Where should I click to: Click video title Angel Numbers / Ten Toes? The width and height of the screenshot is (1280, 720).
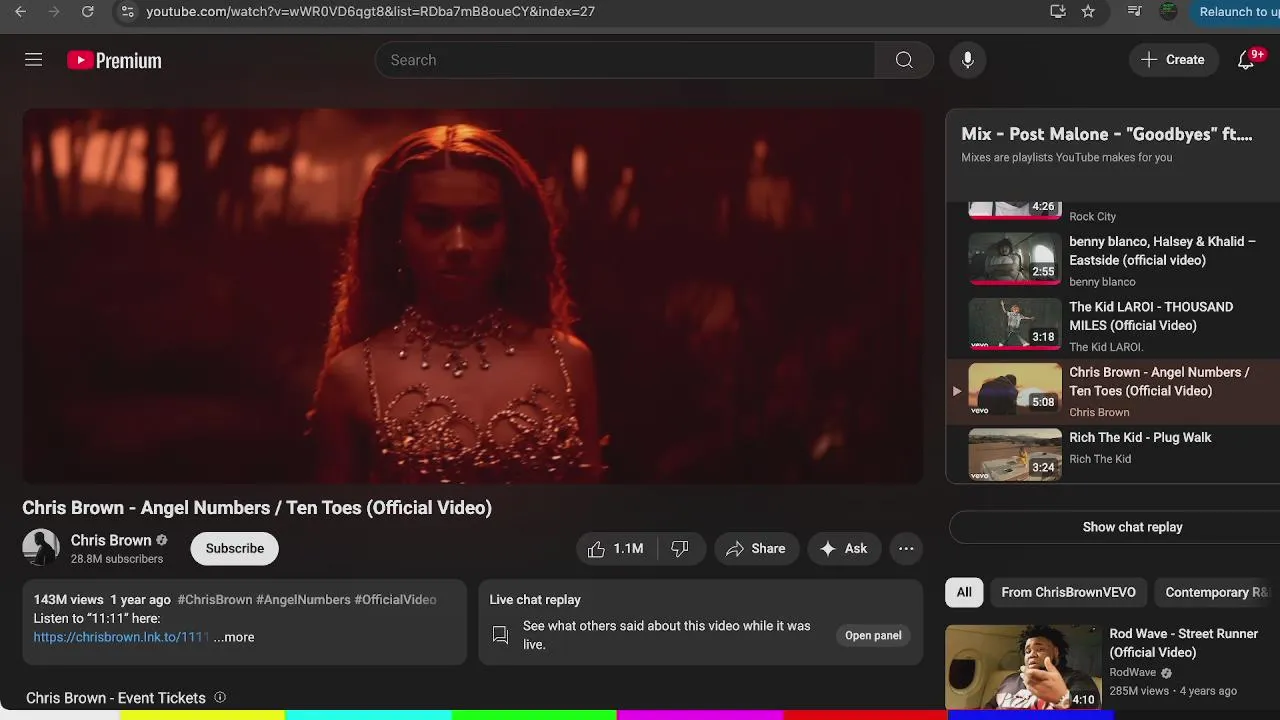pyautogui.click(x=257, y=508)
